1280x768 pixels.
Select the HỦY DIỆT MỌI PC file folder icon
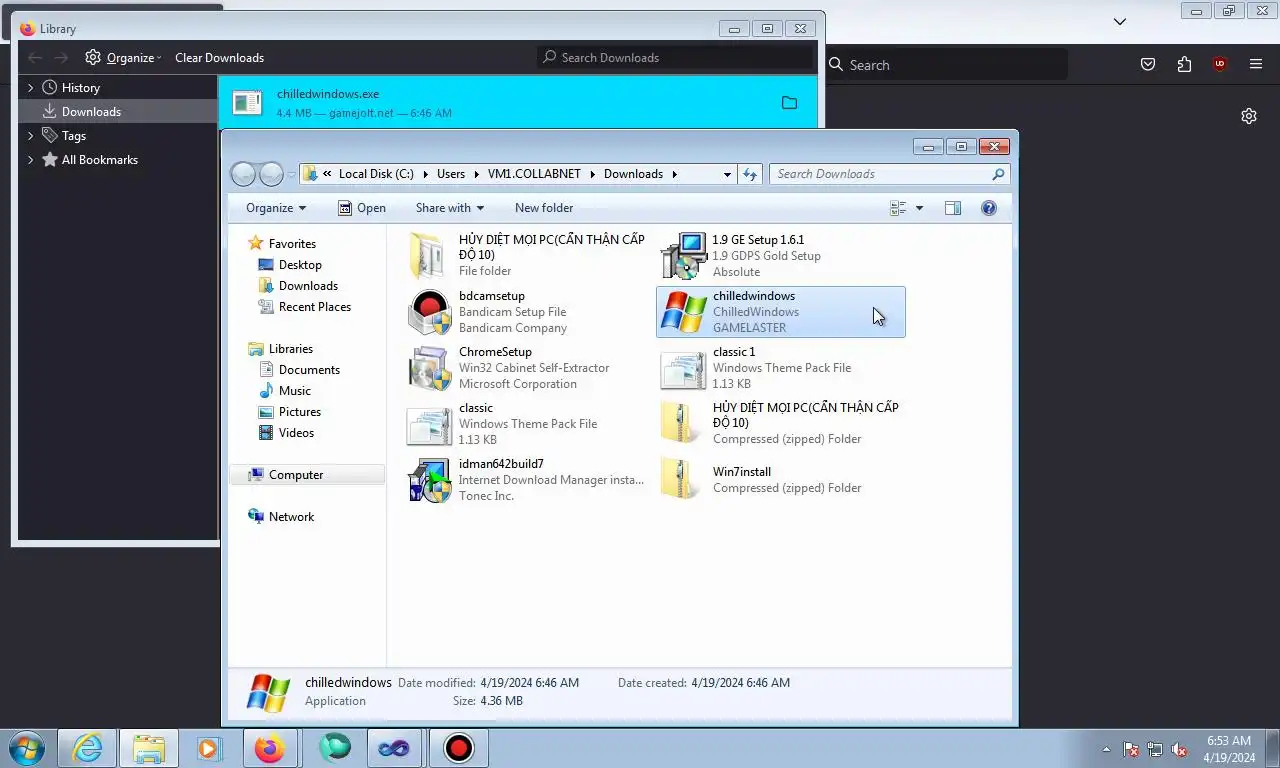coord(430,256)
